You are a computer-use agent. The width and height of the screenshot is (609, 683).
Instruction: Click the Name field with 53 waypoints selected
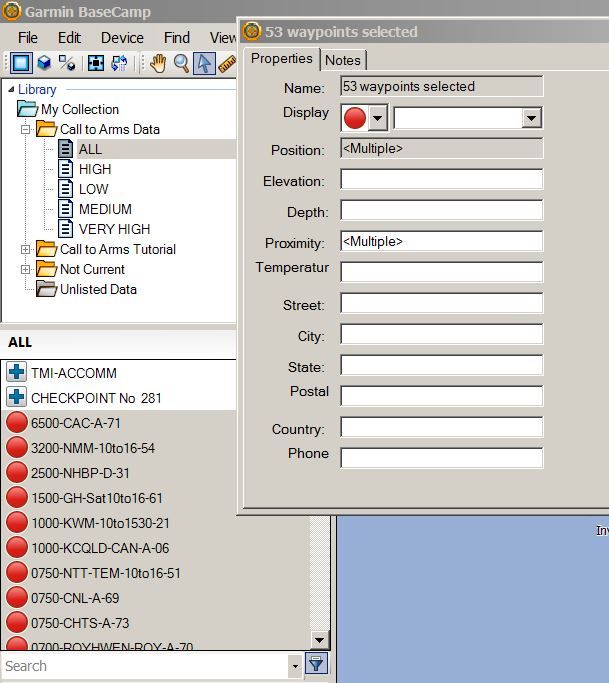pos(441,86)
